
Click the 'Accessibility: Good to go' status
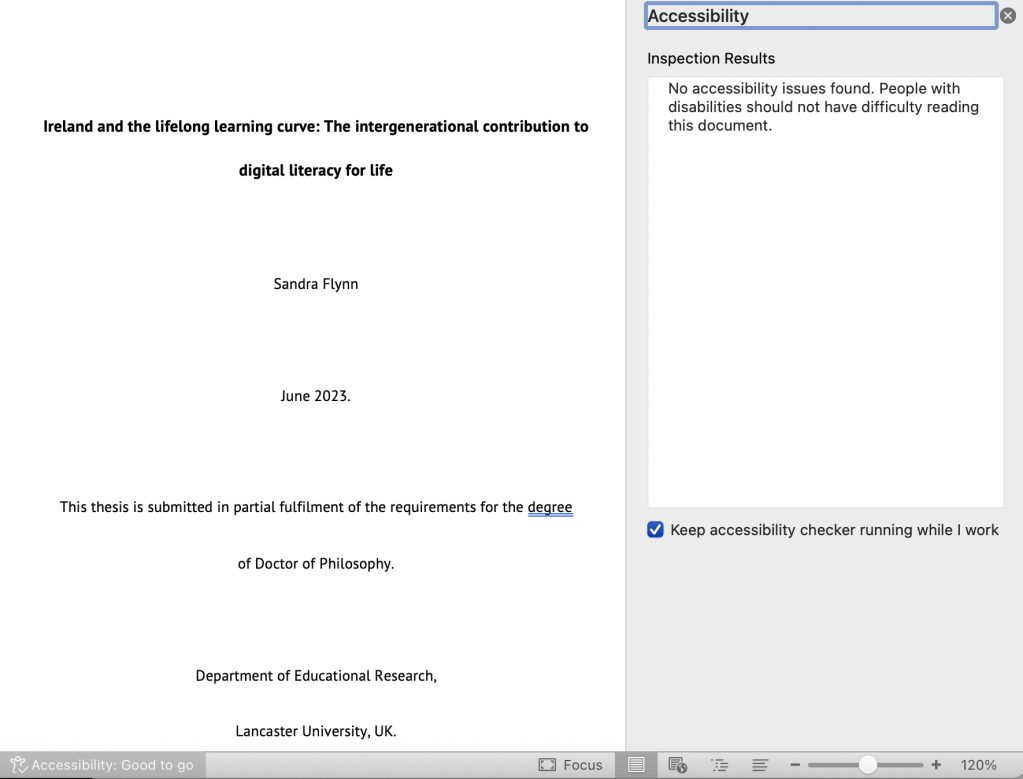[x=112, y=765]
